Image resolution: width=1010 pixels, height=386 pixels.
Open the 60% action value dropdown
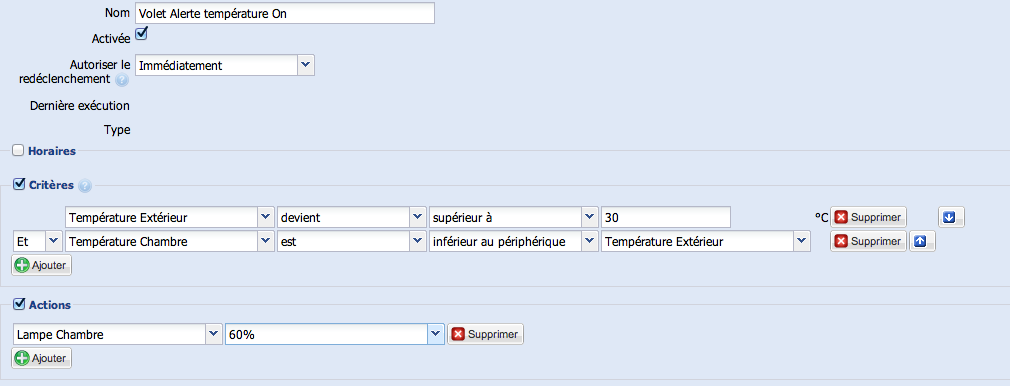pyautogui.click(x=334, y=334)
